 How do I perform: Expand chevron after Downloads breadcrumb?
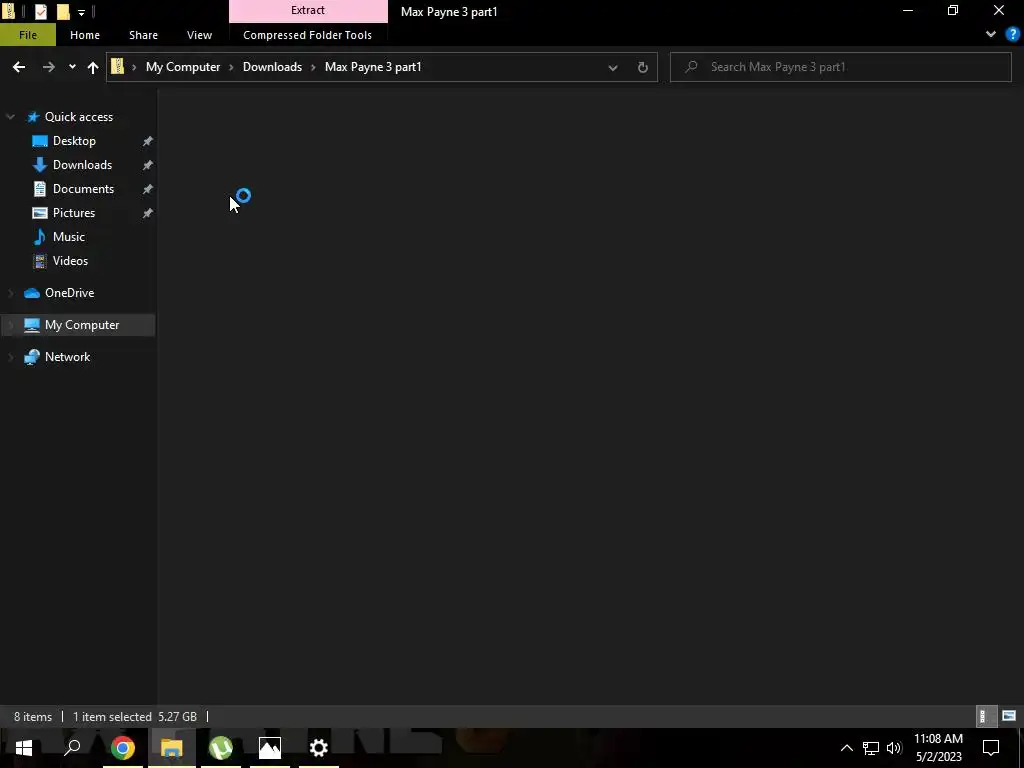pos(313,67)
